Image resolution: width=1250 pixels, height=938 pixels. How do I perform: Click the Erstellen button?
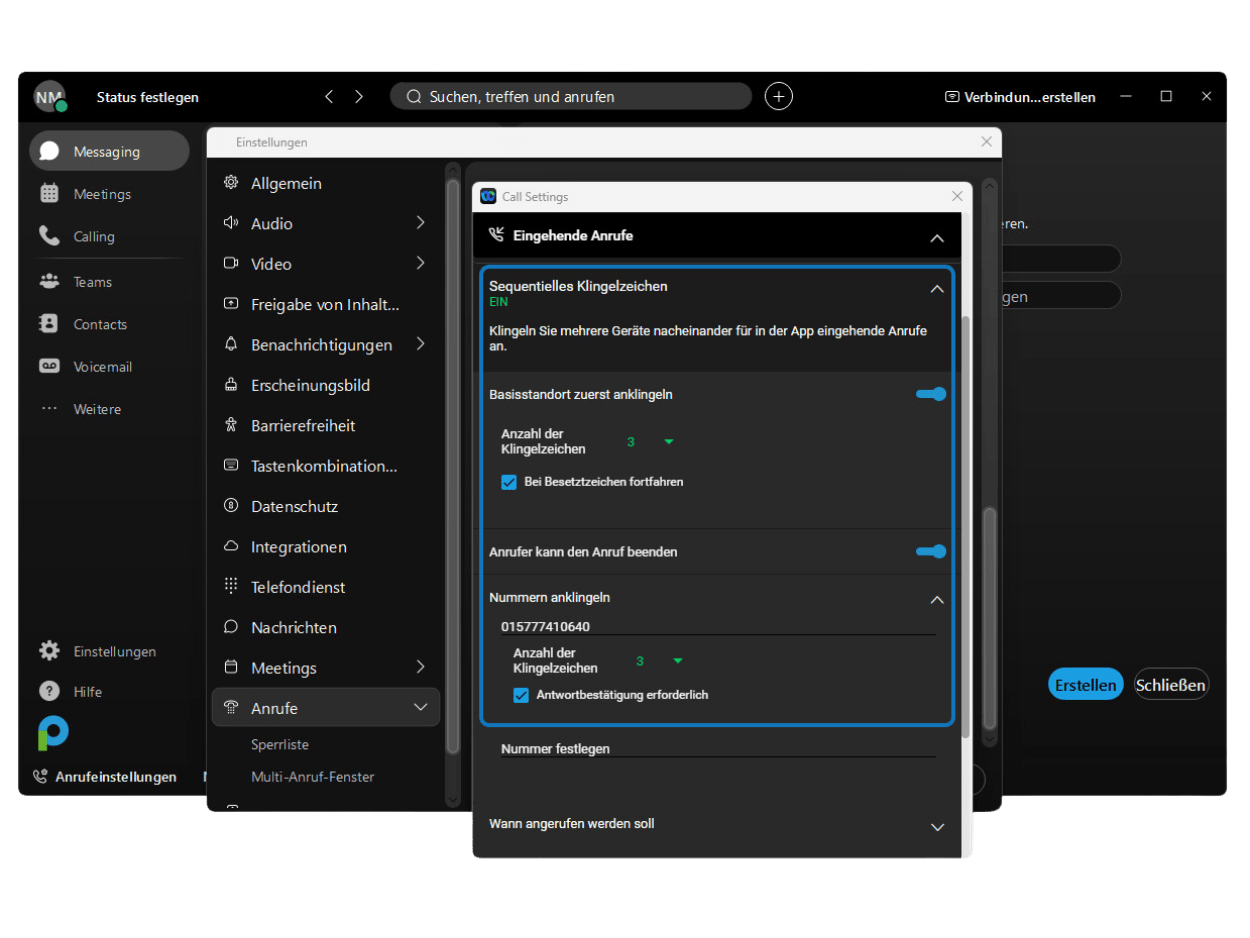tap(1085, 684)
